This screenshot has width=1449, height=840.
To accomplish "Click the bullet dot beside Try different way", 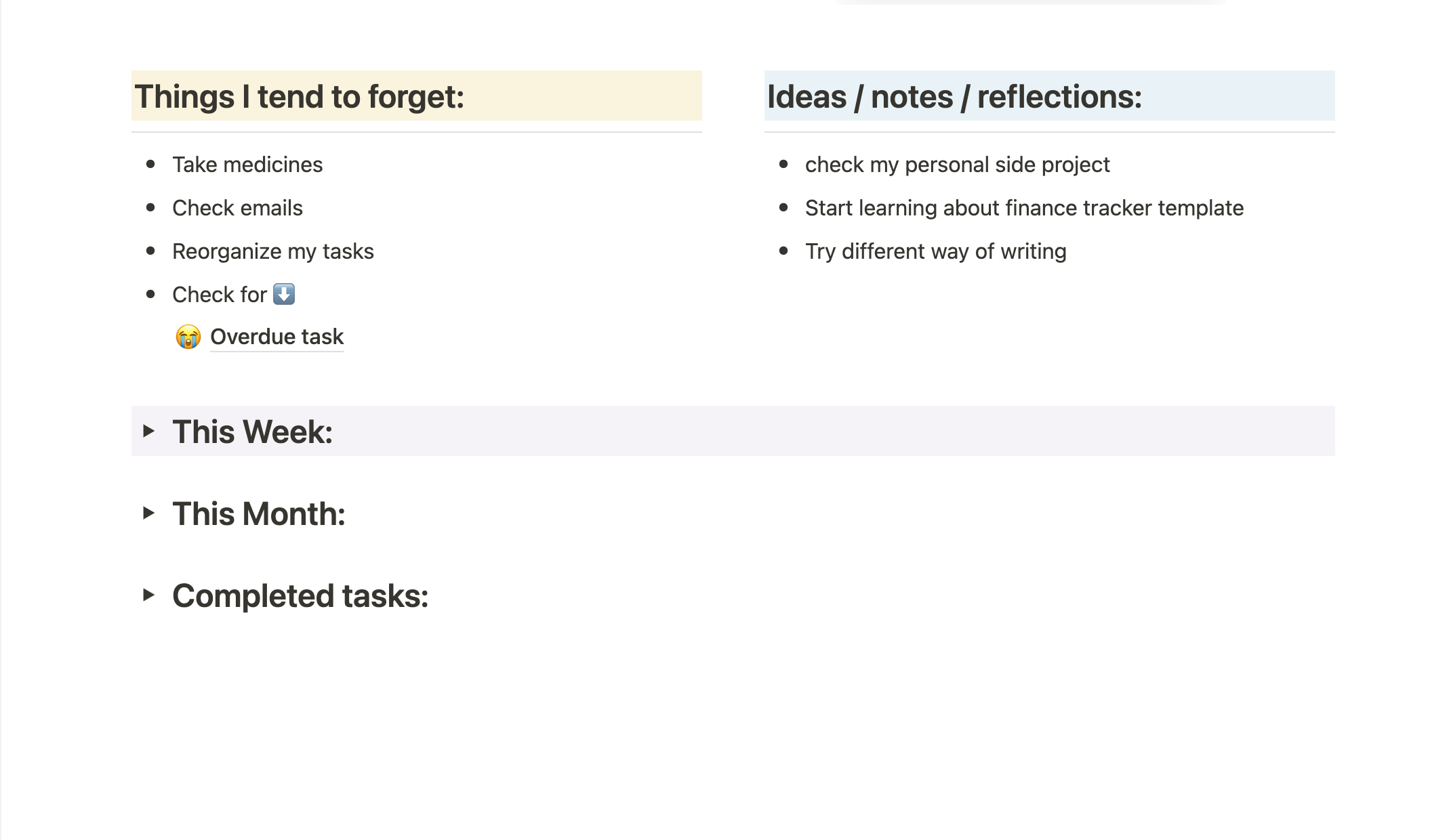I will (x=783, y=251).
